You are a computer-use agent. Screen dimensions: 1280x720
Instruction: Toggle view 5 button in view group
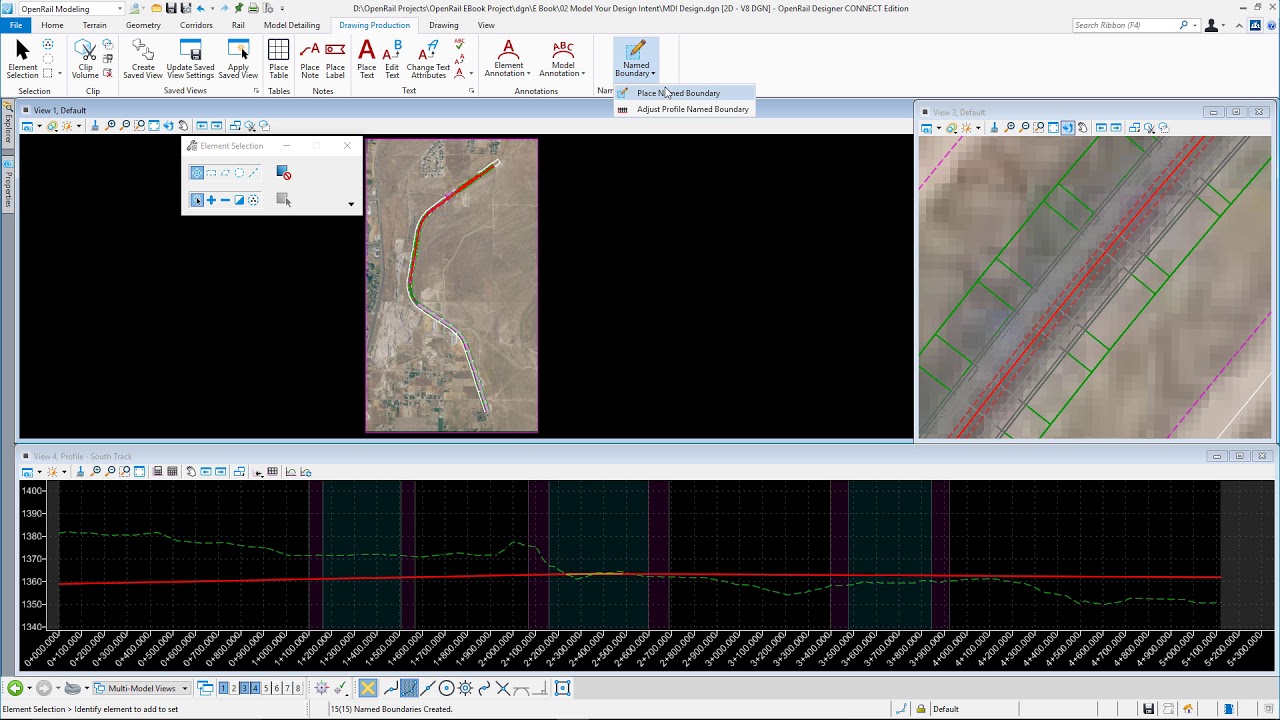(x=265, y=688)
